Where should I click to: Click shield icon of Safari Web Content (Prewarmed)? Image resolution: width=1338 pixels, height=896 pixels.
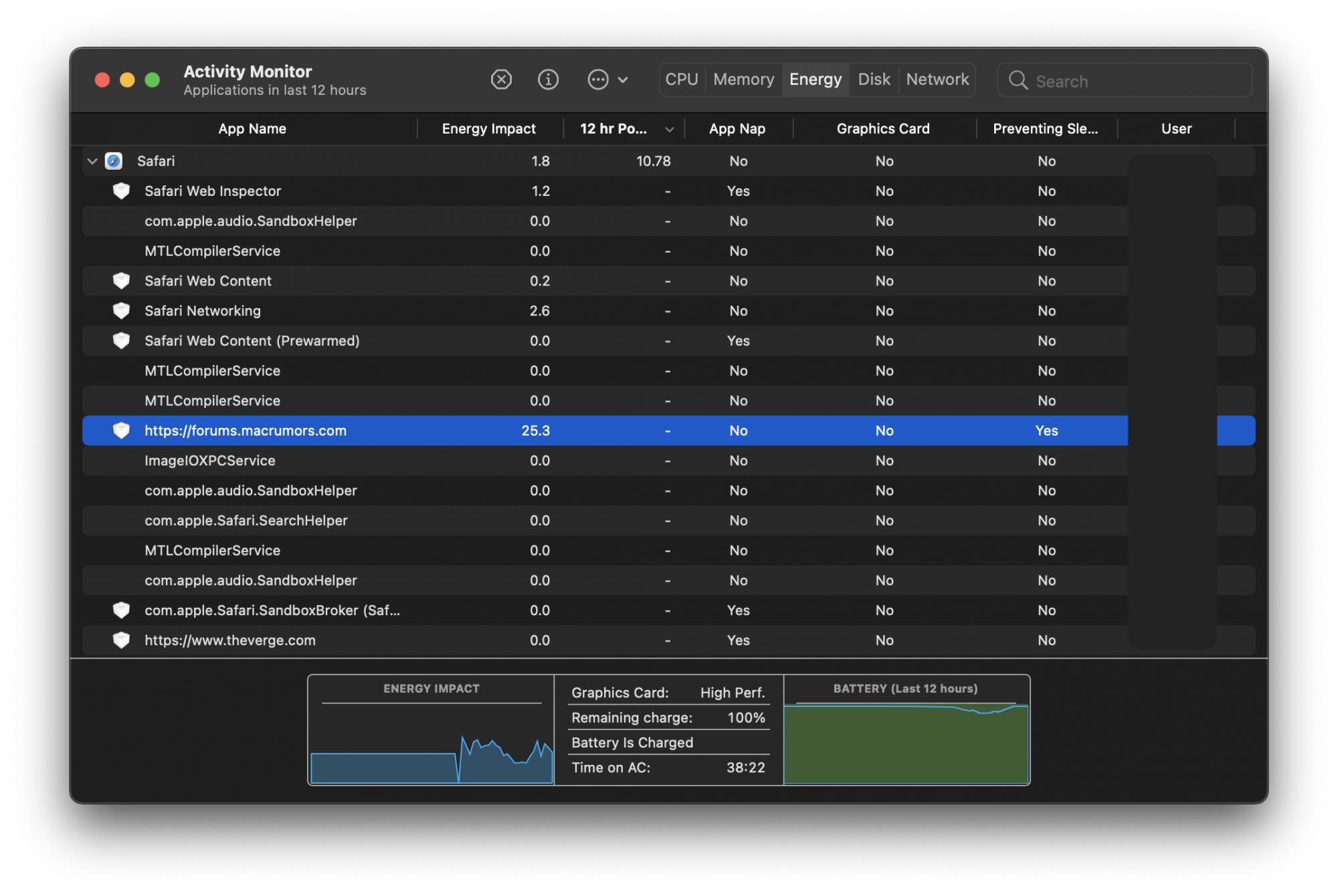121,341
